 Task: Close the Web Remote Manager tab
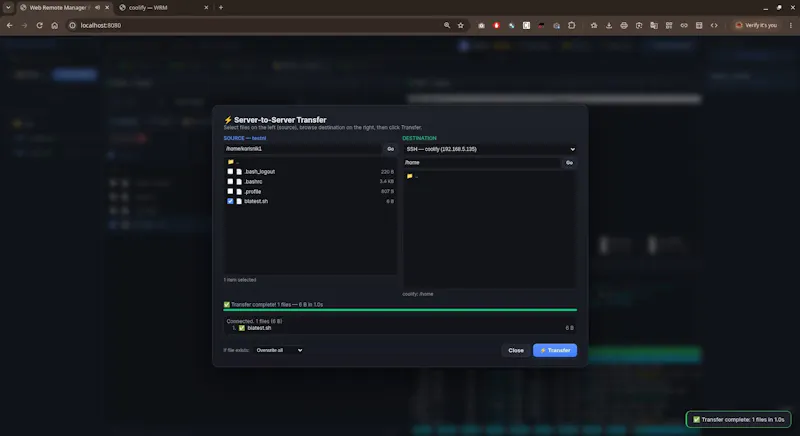[x=107, y=8]
